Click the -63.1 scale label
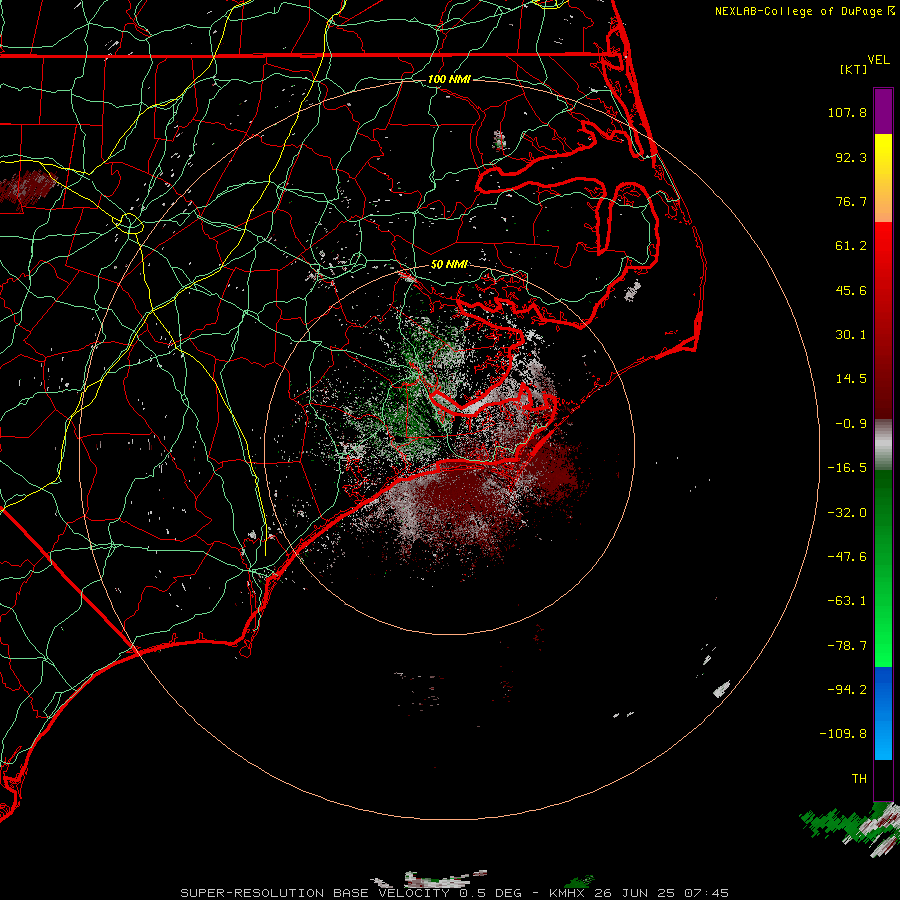The image size is (900, 900). (x=847, y=601)
